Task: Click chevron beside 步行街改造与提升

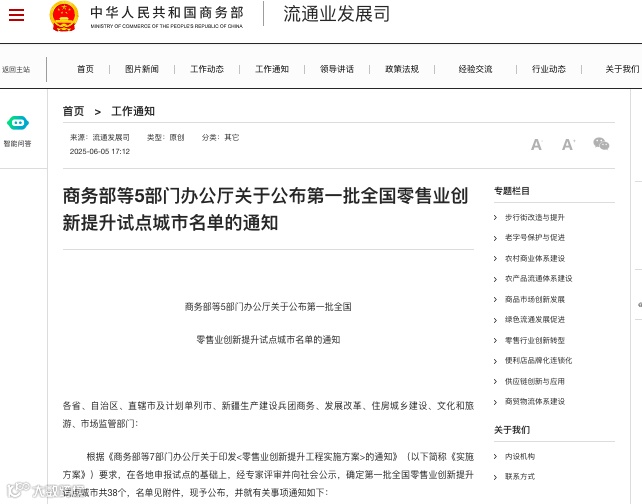Action: [x=495, y=217]
